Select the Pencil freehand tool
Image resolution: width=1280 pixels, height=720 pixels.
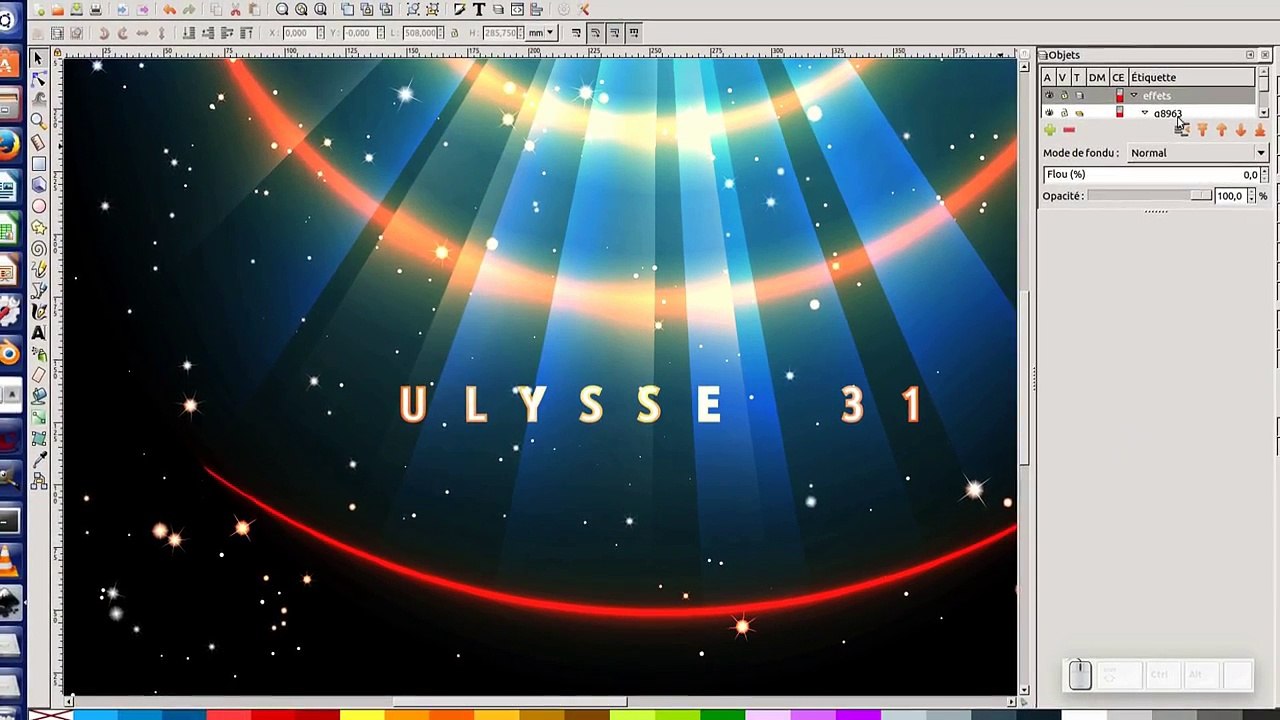[x=39, y=268]
